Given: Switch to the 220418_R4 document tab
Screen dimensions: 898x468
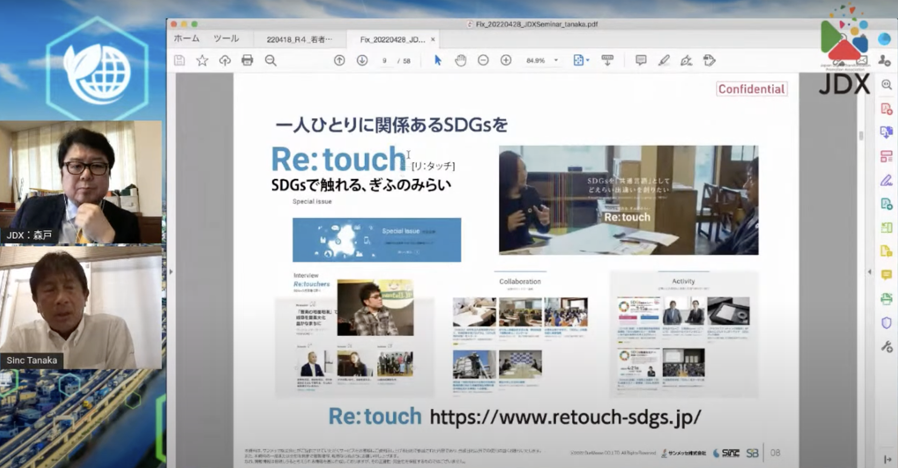Looking at the screenshot, I should pos(299,40).
